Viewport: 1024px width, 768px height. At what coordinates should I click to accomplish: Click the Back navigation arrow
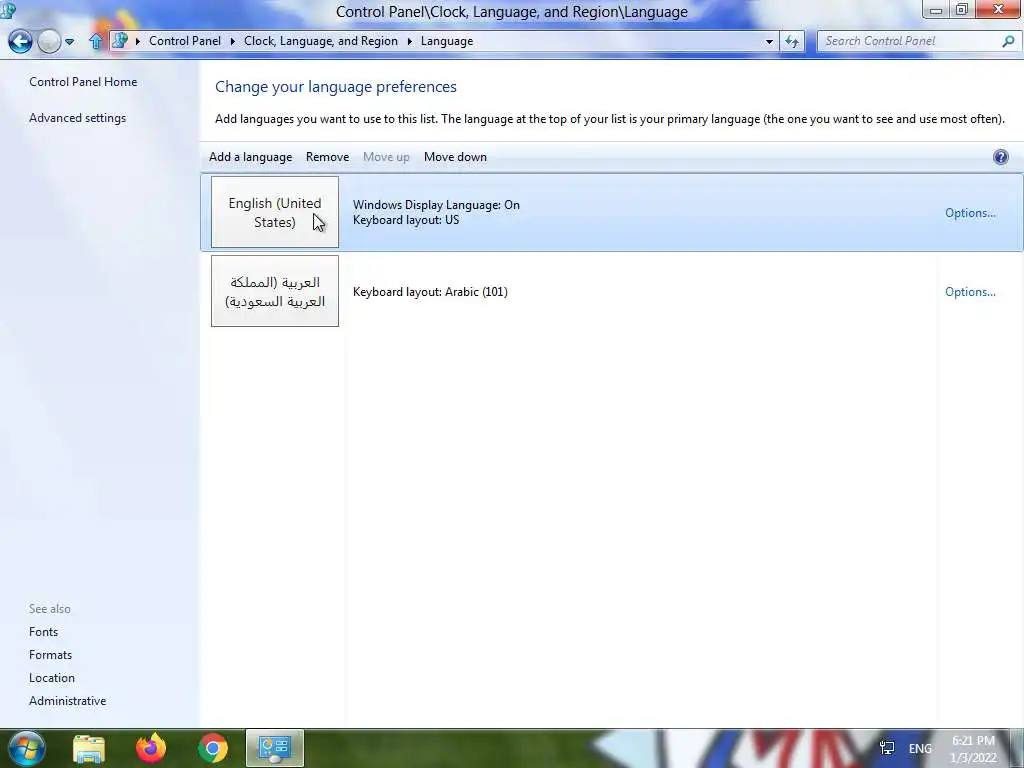tap(20, 41)
